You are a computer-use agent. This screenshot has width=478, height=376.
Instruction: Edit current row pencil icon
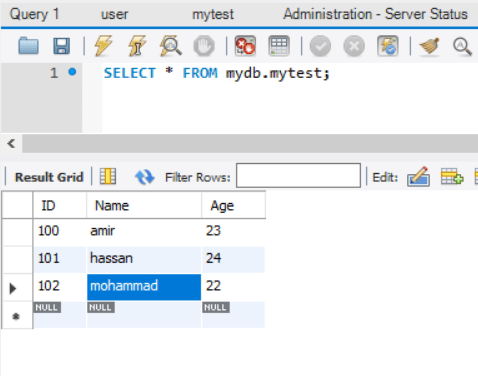tap(418, 176)
